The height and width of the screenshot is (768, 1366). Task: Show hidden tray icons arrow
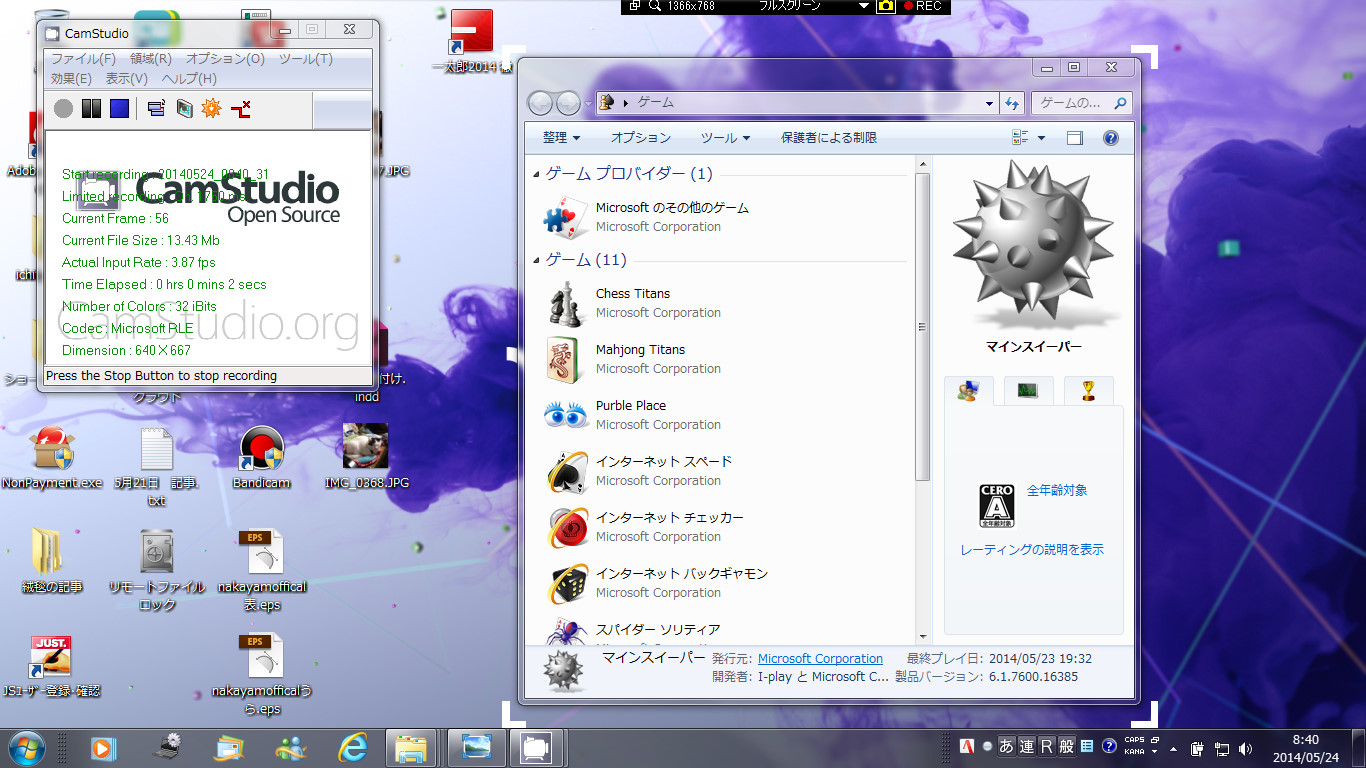(x=1173, y=748)
